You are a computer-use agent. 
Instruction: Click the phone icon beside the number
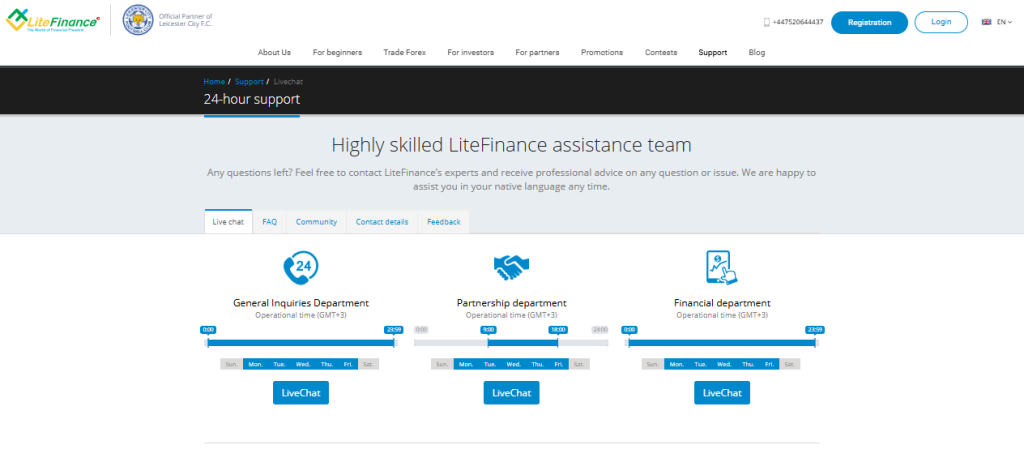767,22
